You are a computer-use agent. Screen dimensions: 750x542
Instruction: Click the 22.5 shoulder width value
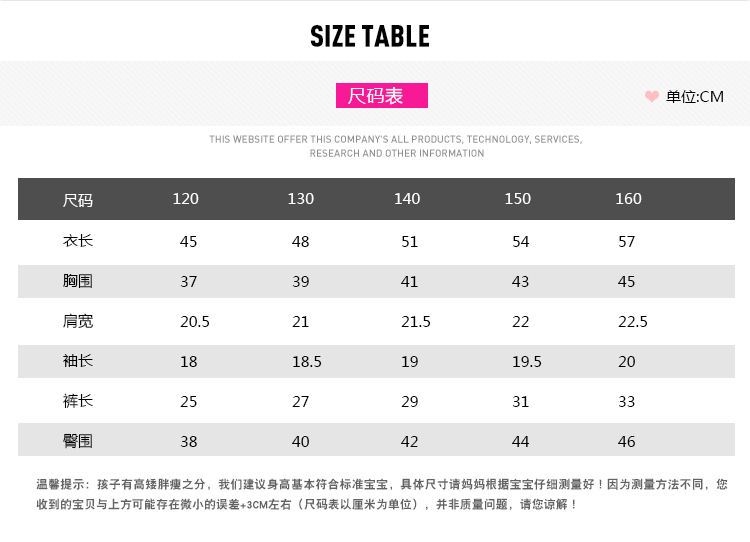tap(633, 321)
